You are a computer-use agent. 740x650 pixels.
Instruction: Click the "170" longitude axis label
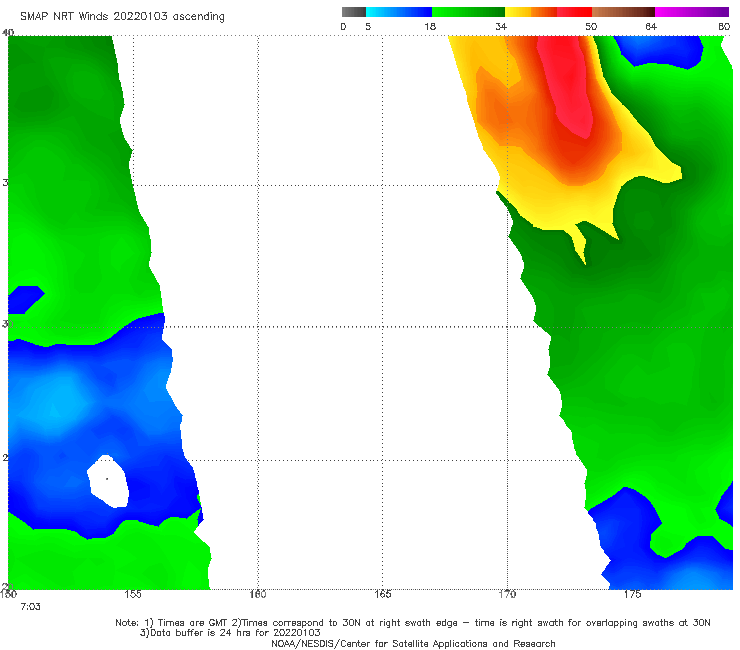pyautogui.click(x=507, y=594)
